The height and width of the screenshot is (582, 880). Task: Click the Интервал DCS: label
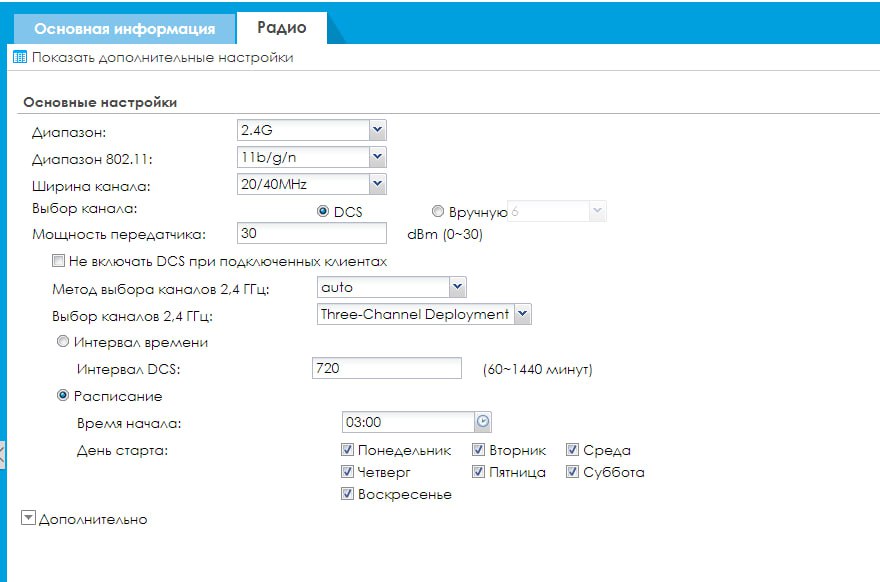pyautogui.click(x=129, y=369)
